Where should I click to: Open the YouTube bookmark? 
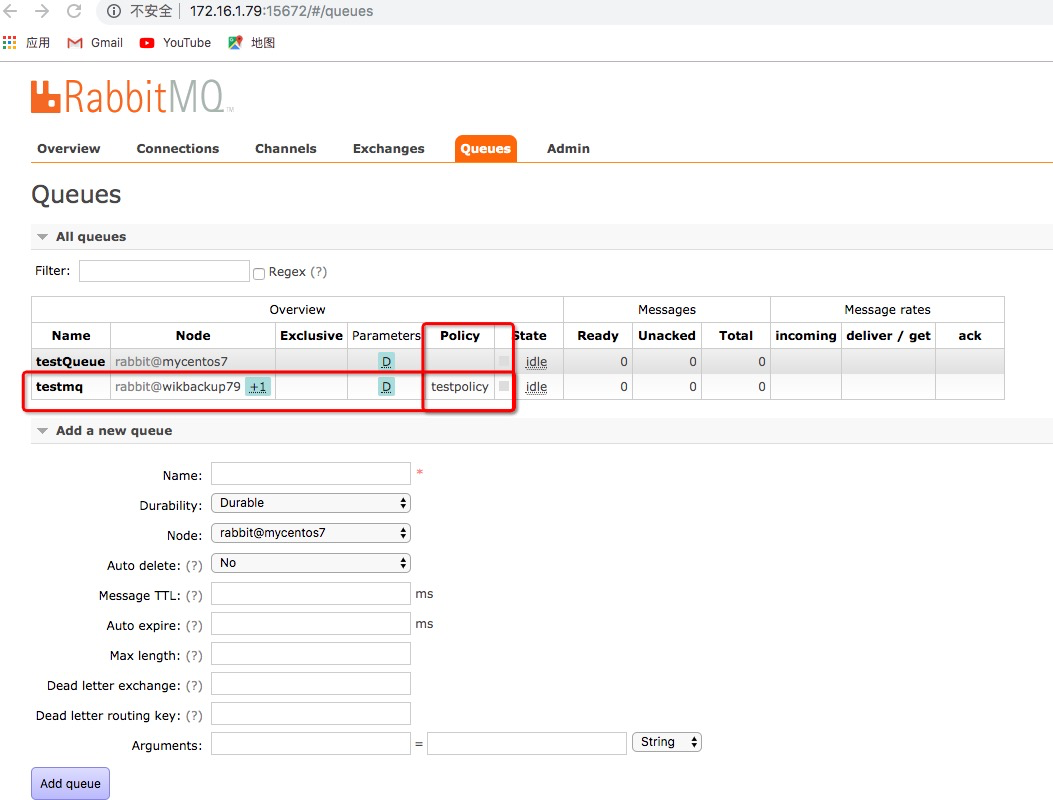(175, 43)
